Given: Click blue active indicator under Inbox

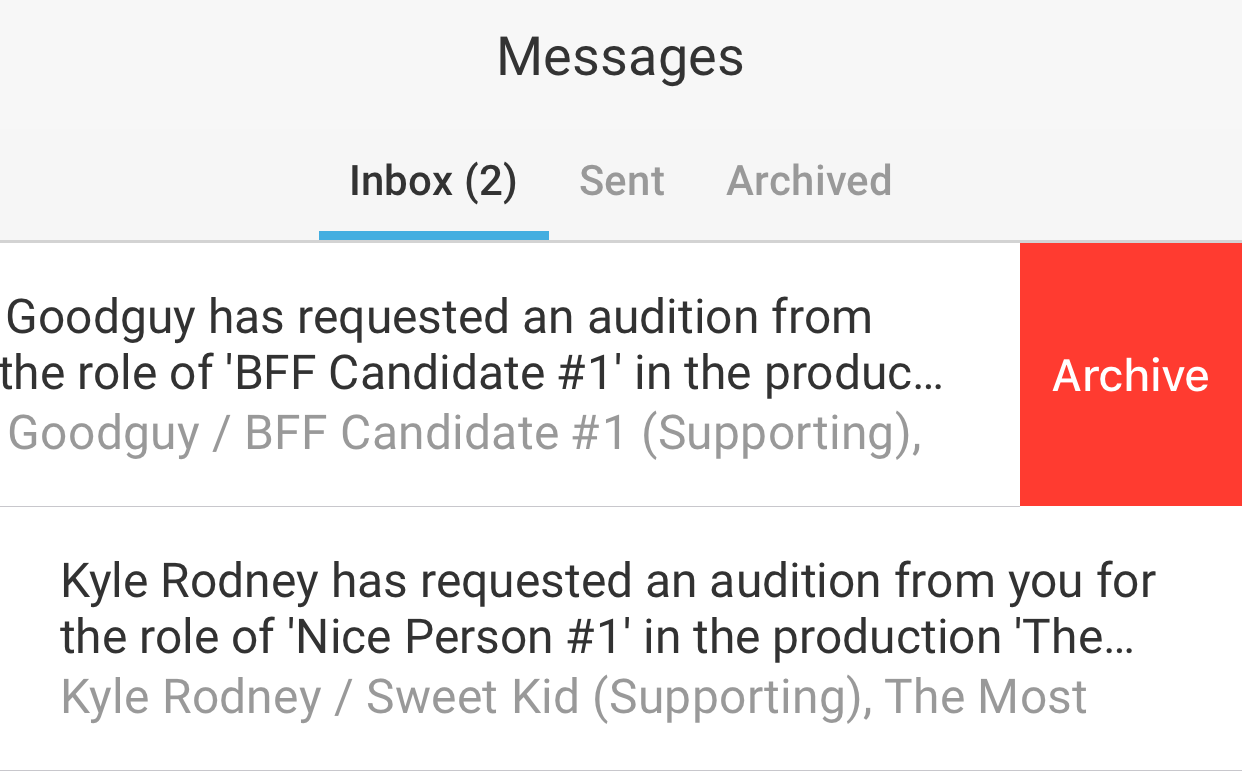Looking at the screenshot, I should coord(433,236).
